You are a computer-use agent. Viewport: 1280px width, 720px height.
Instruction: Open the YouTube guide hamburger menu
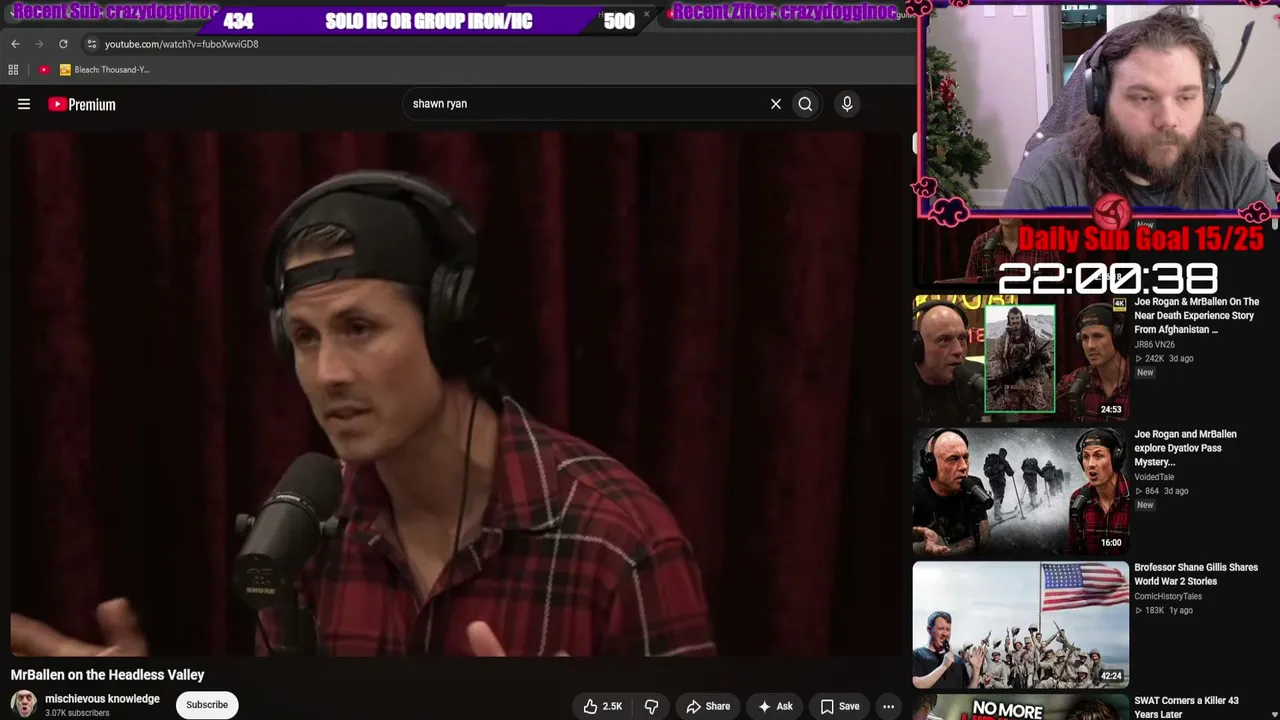tap(24, 104)
